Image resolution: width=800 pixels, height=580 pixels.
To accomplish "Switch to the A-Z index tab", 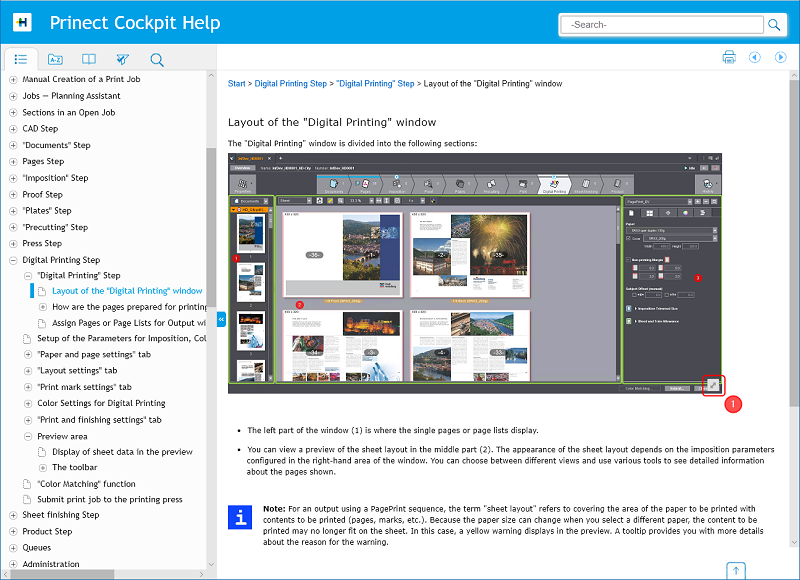I will click(55, 59).
